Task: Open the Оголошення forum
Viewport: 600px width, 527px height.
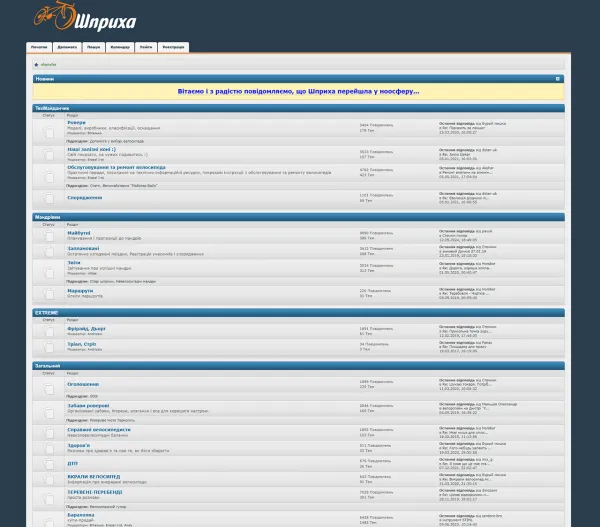Action: (x=83, y=384)
